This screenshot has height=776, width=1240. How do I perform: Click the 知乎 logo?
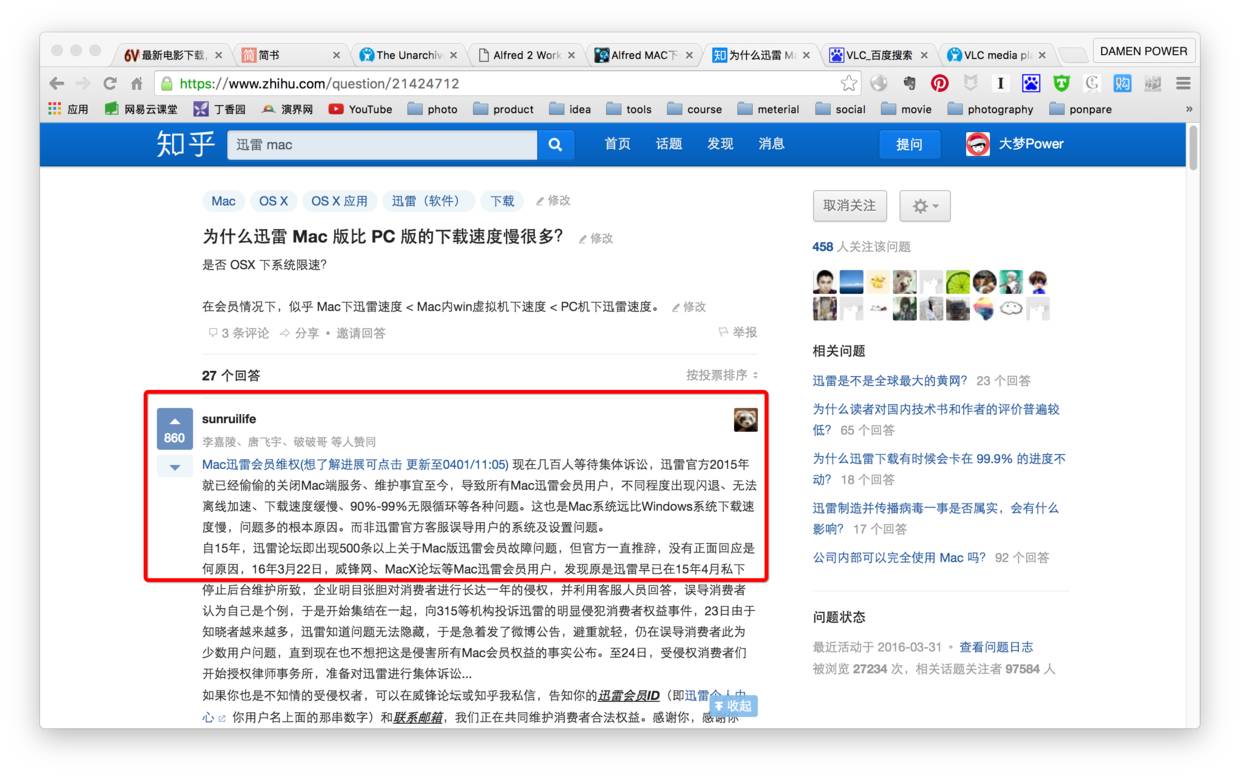click(185, 144)
